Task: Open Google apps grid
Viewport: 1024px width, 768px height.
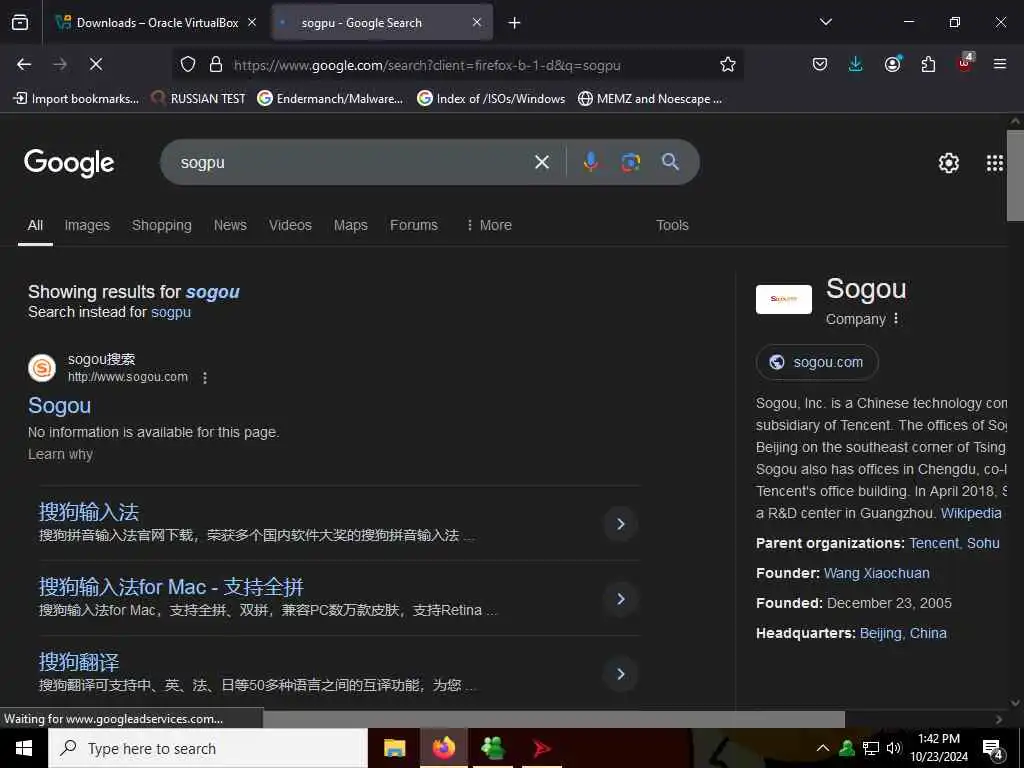Action: tap(994, 163)
